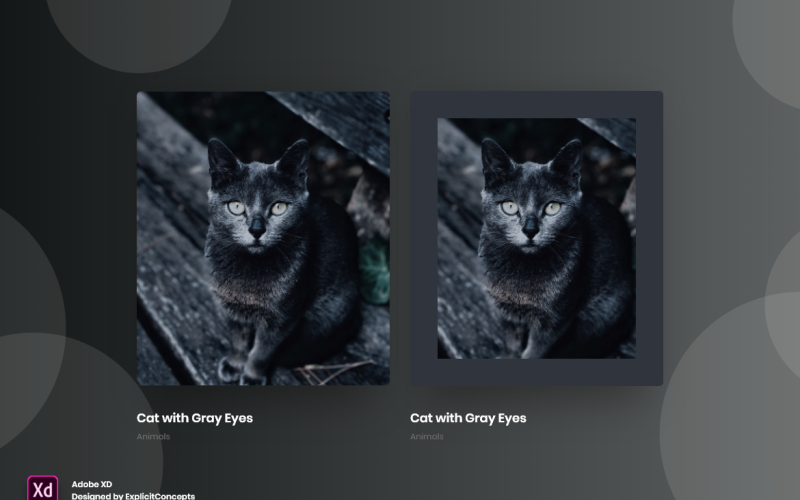Click the "Adobe XD" label text
Screen dimensions: 800x500
(x=92, y=484)
